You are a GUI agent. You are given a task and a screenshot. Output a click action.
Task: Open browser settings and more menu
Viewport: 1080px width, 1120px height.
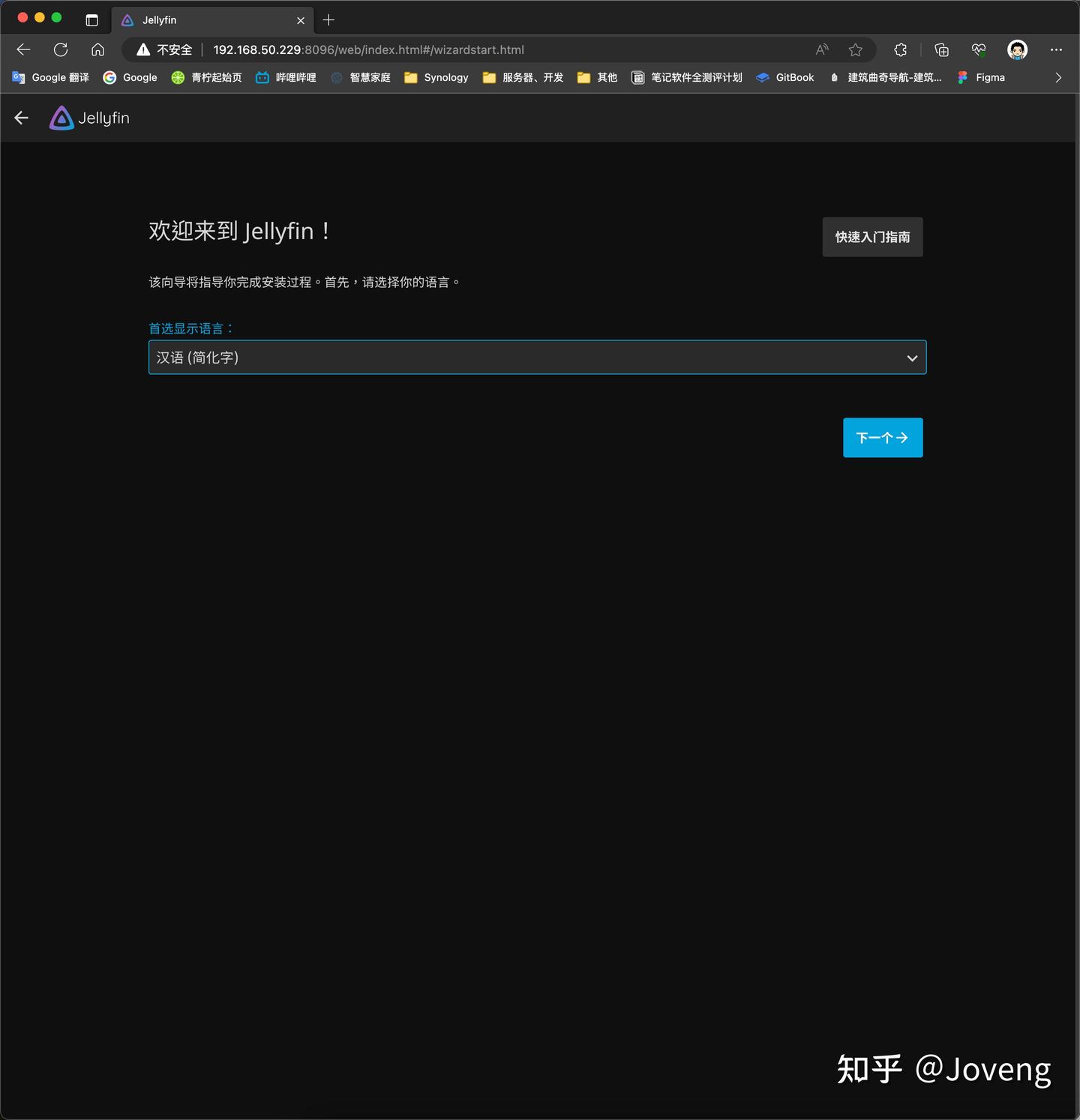1056,49
